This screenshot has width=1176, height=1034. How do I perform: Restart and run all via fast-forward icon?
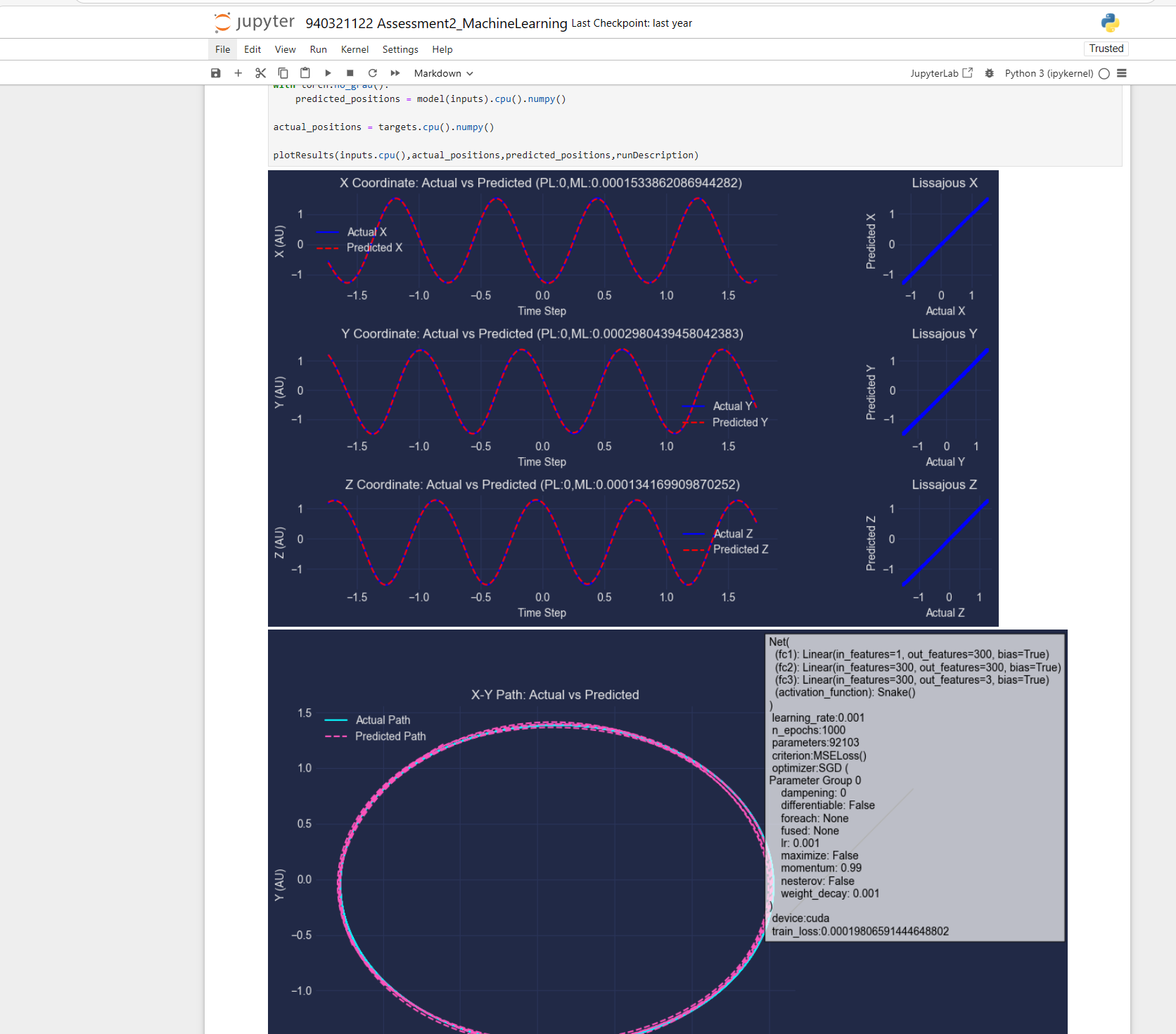click(x=395, y=72)
